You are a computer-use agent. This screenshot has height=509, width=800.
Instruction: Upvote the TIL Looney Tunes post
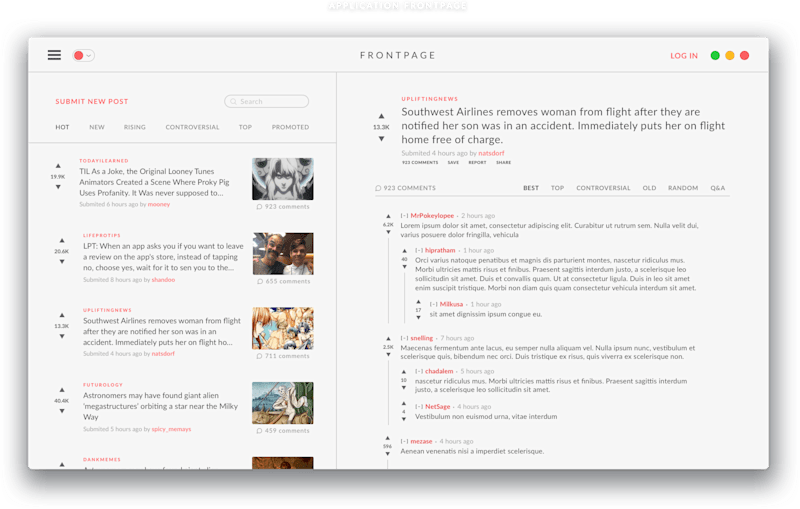(x=58, y=166)
